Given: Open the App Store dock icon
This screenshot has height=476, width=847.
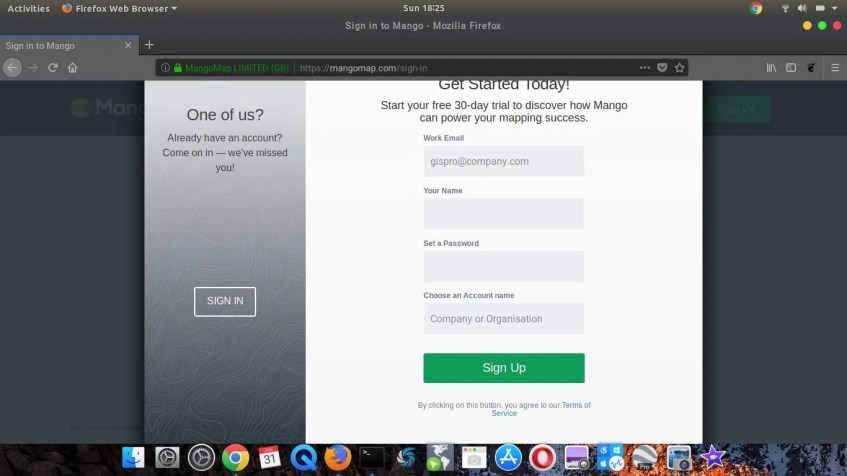Looking at the screenshot, I should [x=508, y=458].
